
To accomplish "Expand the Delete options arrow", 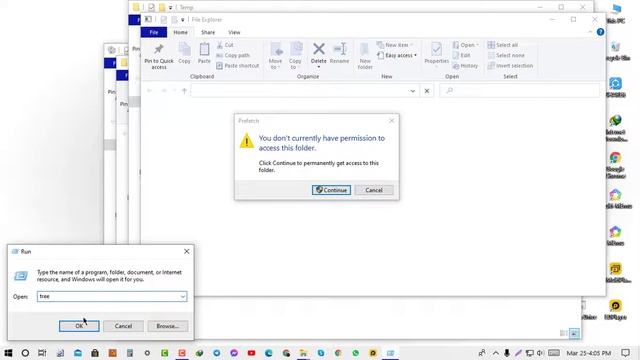I will (319, 67).
